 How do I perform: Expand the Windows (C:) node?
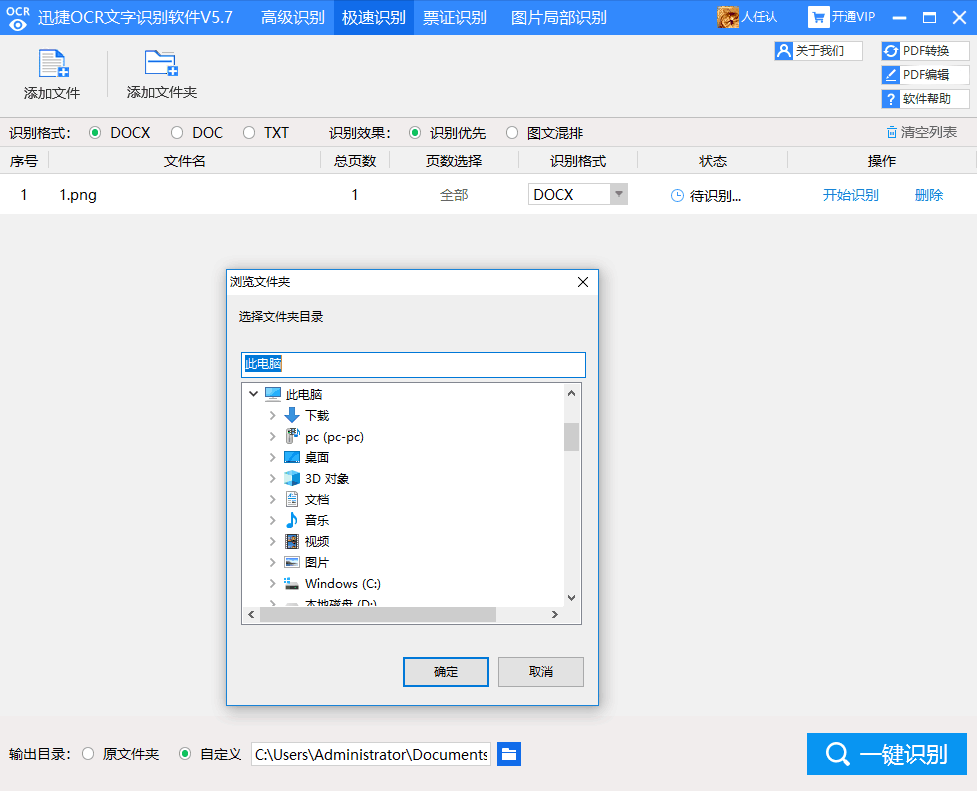[x=272, y=584]
